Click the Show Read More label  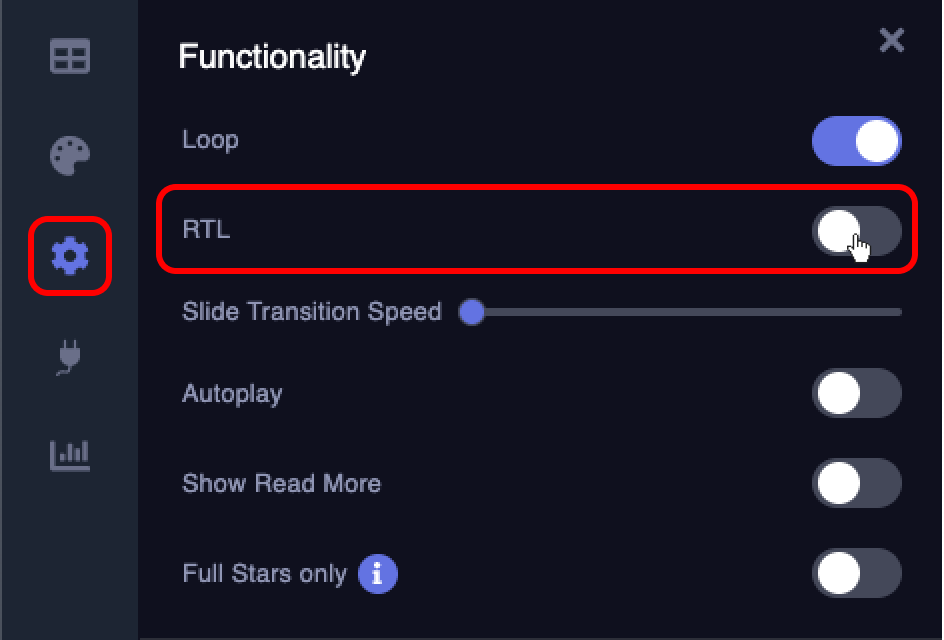tap(282, 483)
